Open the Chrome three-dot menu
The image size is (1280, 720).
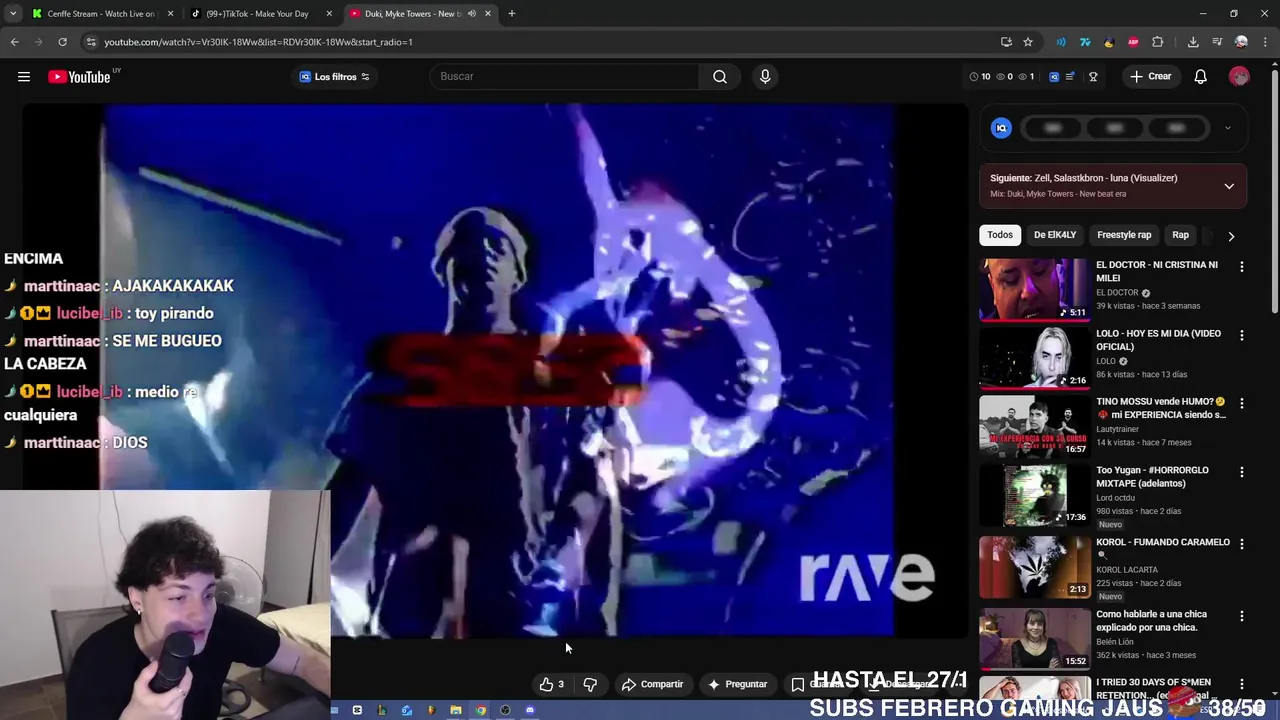(x=1265, y=42)
